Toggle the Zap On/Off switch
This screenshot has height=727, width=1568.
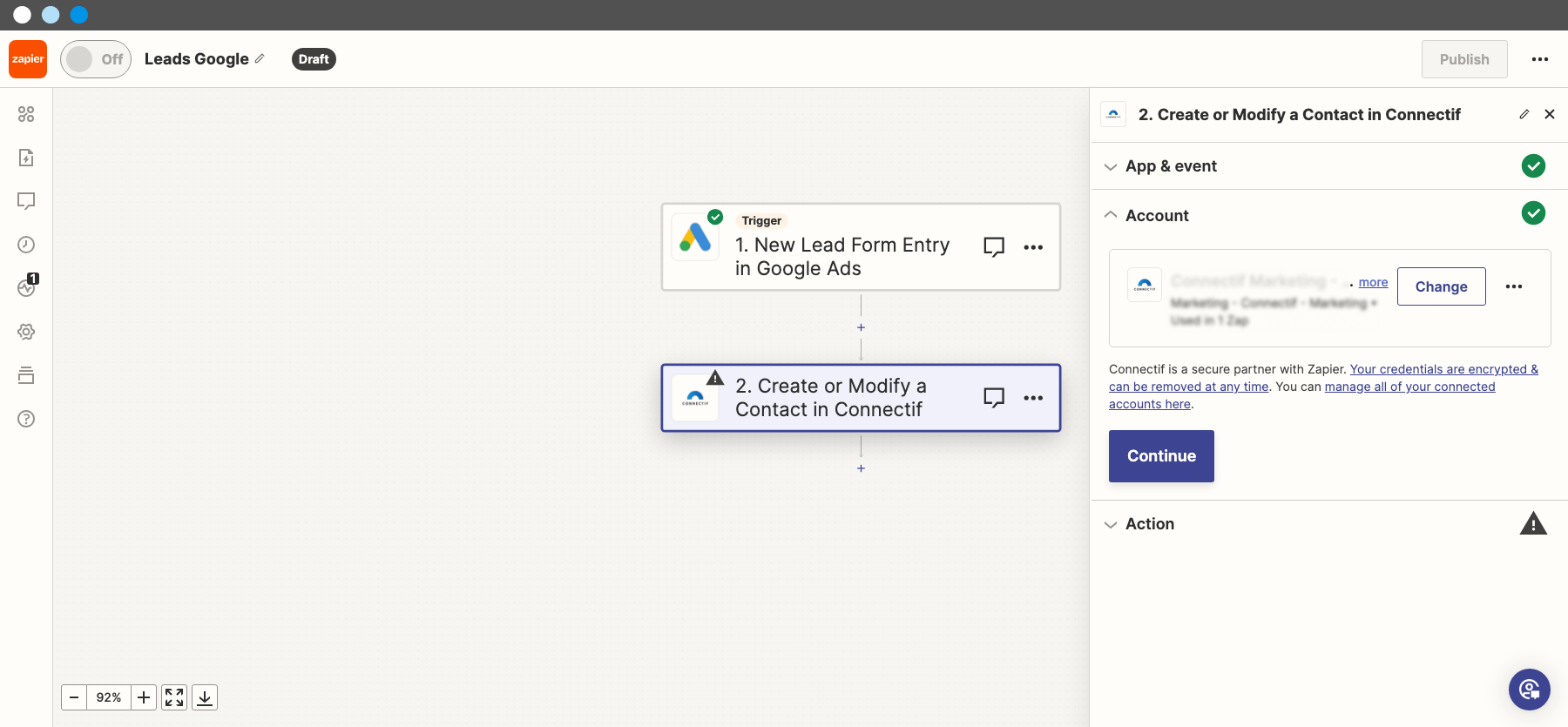pyautogui.click(x=96, y=59)
